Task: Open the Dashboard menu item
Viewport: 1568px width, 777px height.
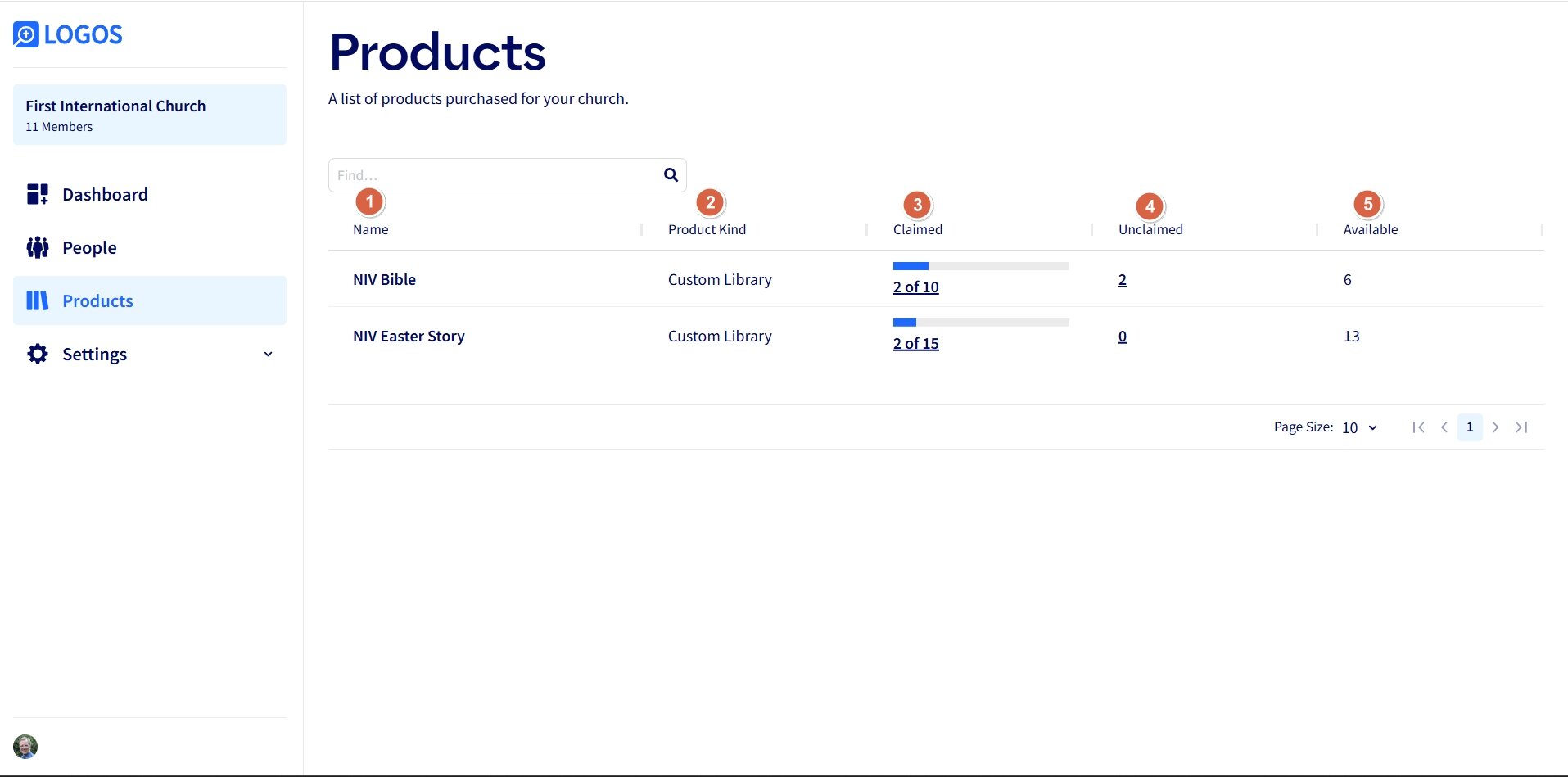Action: click(x=150, y=194)
